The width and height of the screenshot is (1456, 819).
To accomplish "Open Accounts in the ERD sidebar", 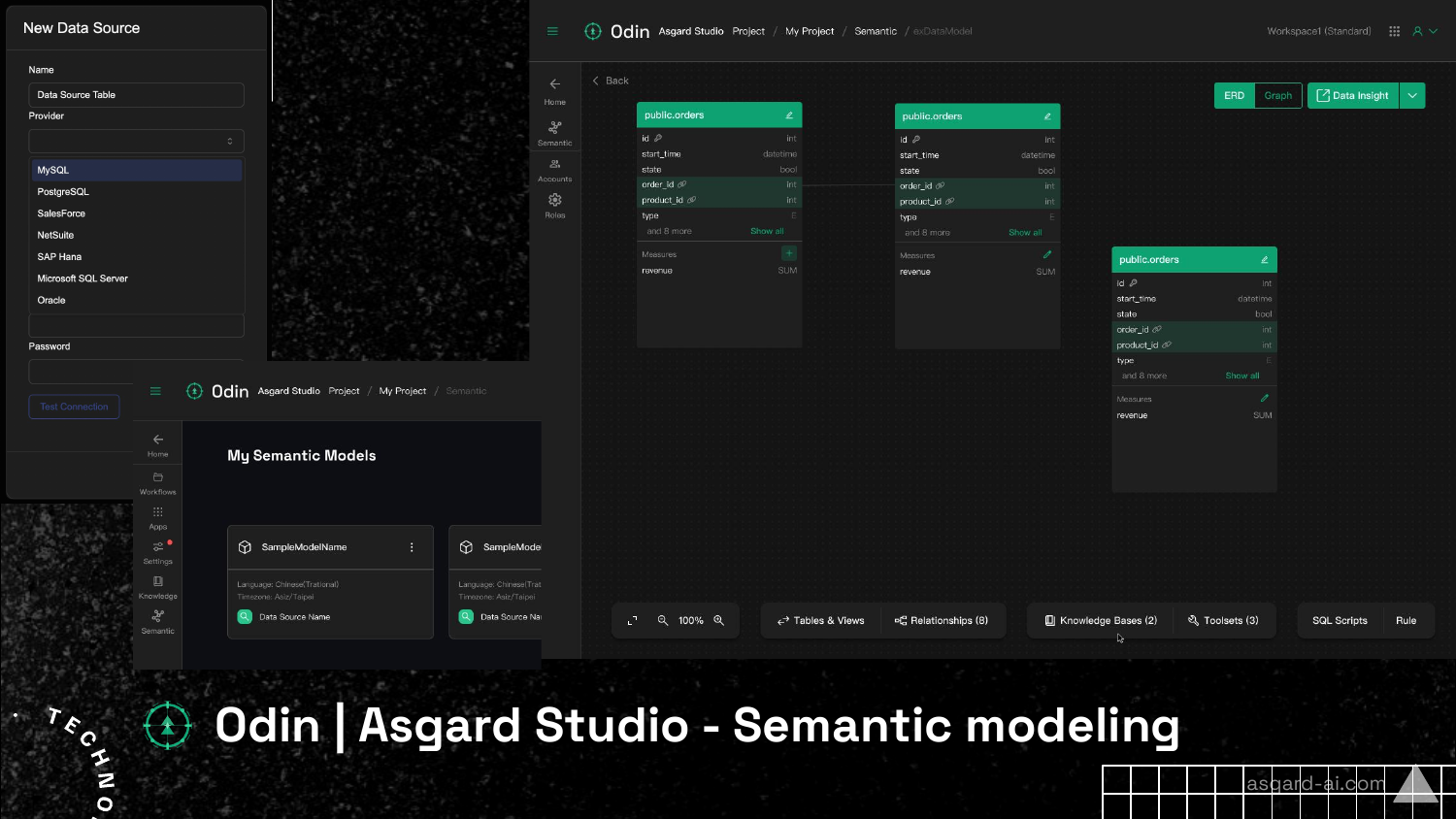I will (x=555, y=171).
